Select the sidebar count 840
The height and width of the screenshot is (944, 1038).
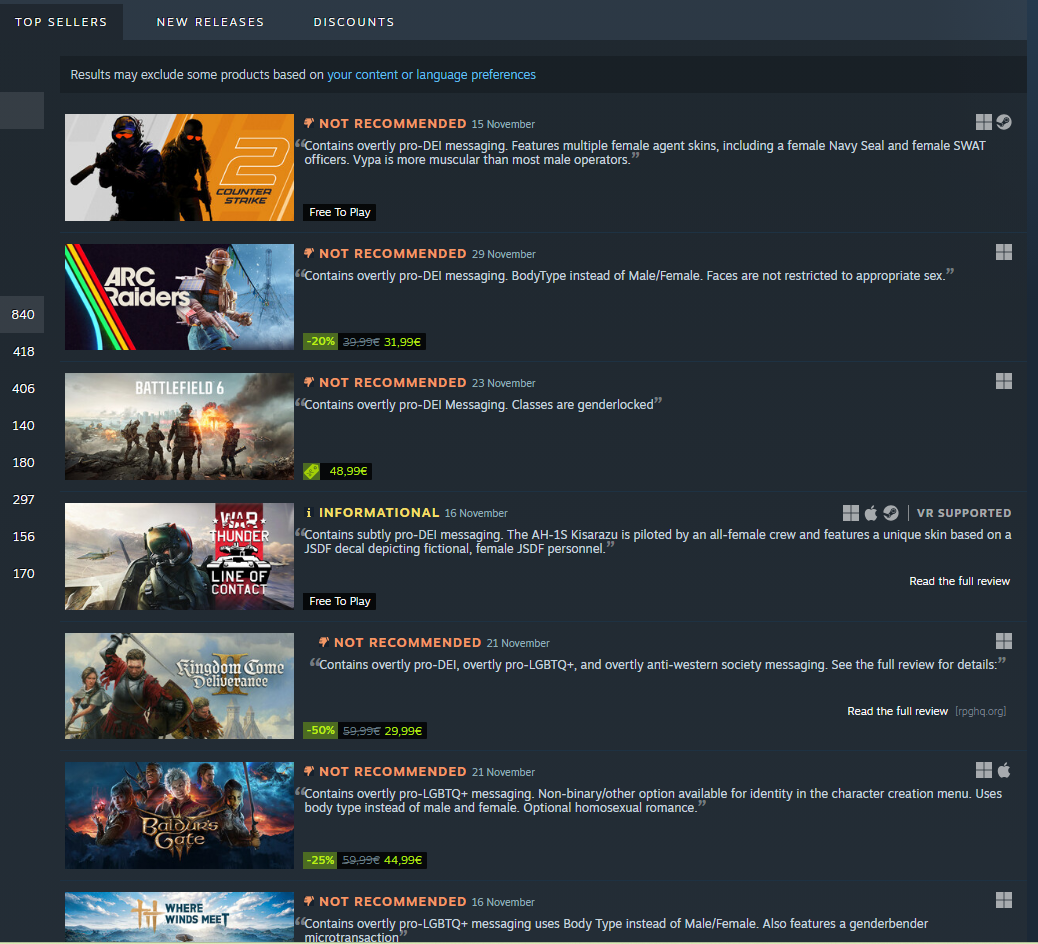pos(23,314)
